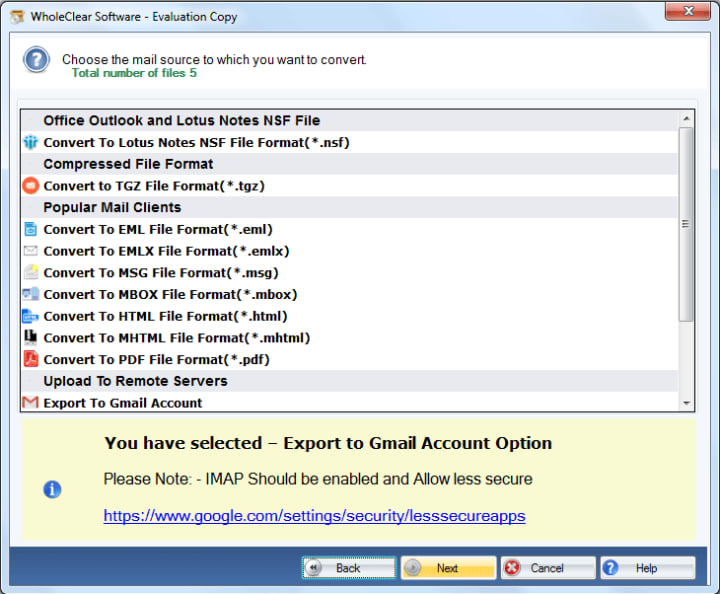
Task: Select Convert To Lotus Notes NSF File Format
Action: (x=349, y=142)
